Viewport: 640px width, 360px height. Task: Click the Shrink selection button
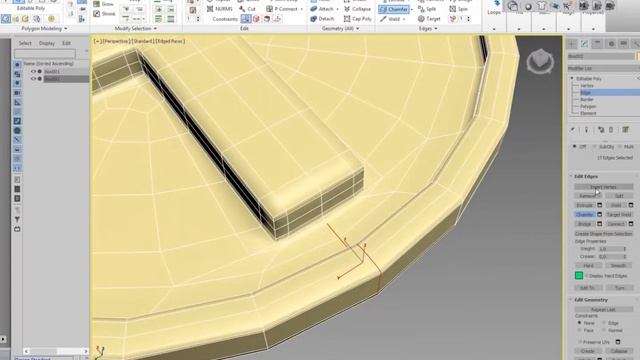[x=104, y=14]
